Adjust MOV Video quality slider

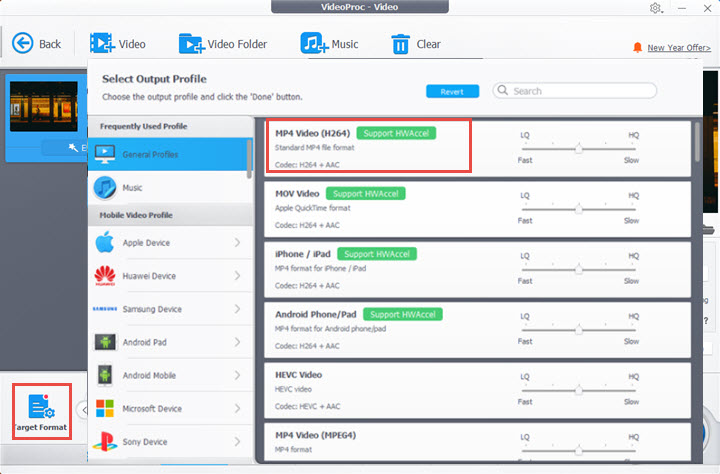pyautogui.click(x=579, y=209)
